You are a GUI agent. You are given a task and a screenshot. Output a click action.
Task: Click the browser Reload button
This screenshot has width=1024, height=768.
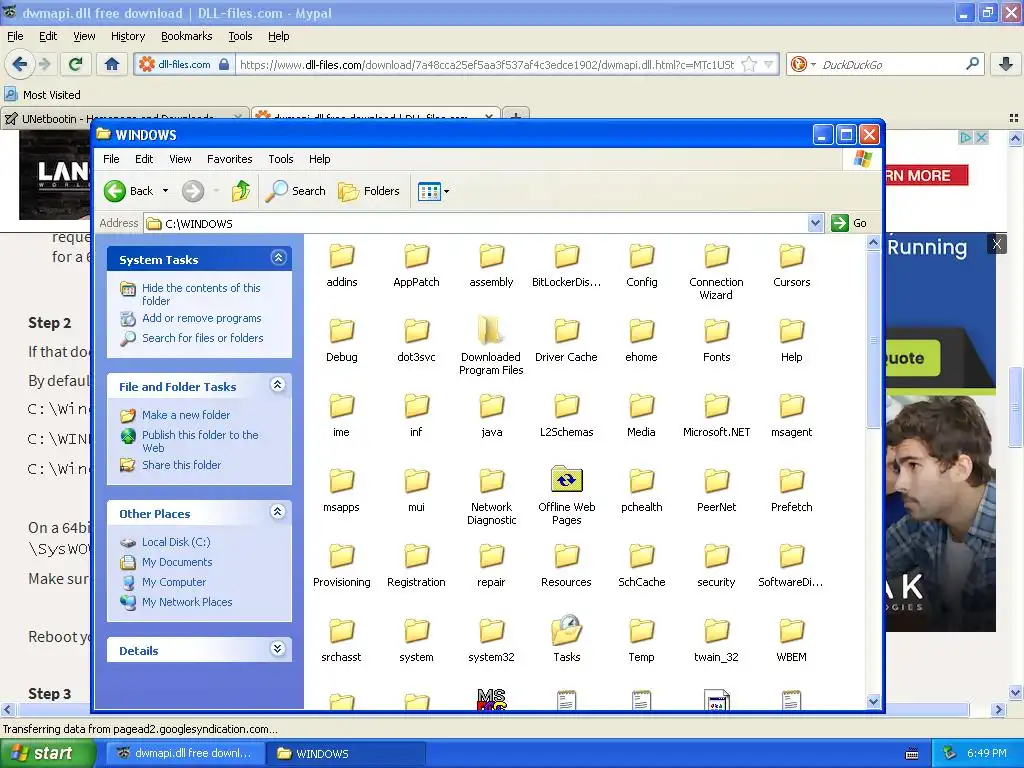coord(75,64)
